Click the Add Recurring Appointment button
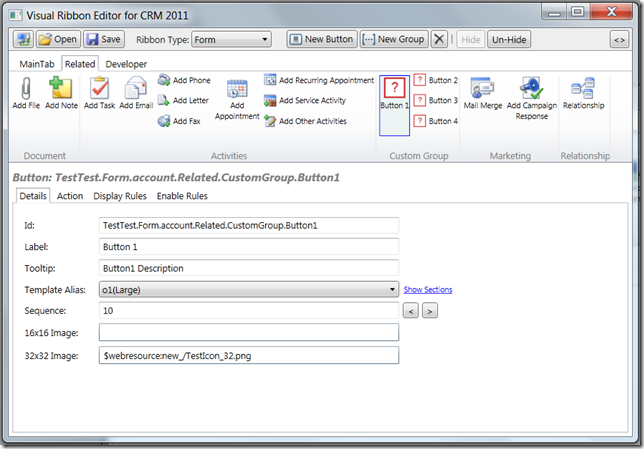 pos(319,80)
